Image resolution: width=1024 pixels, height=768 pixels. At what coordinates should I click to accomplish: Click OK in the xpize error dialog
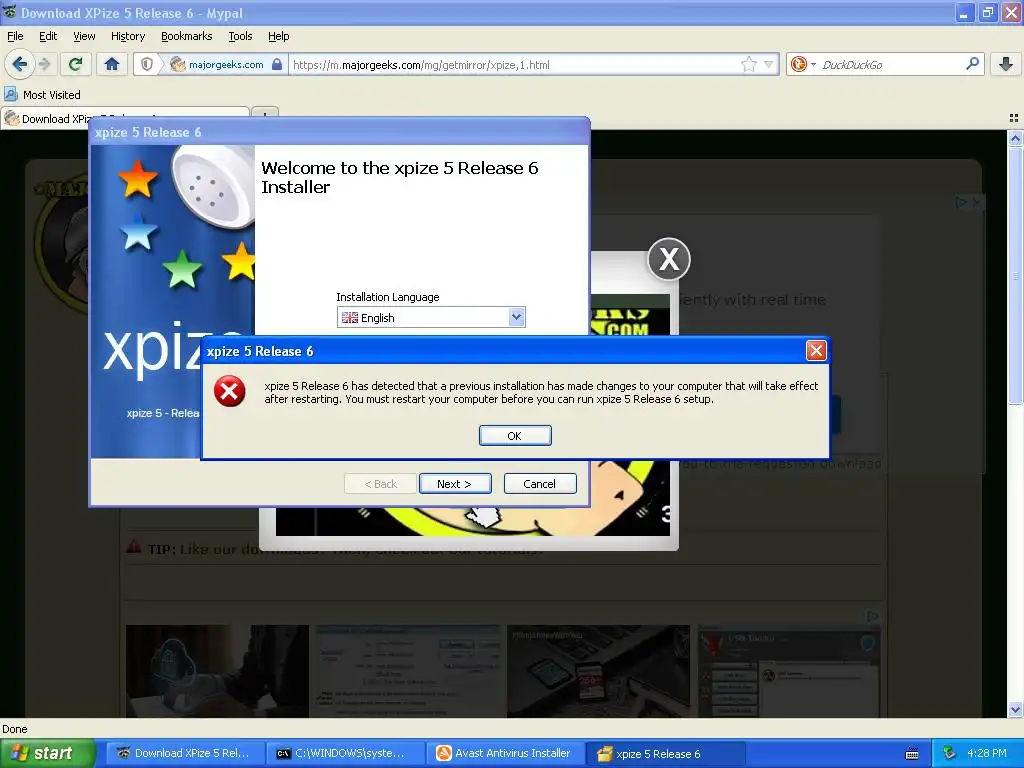(x=515, y=436)
